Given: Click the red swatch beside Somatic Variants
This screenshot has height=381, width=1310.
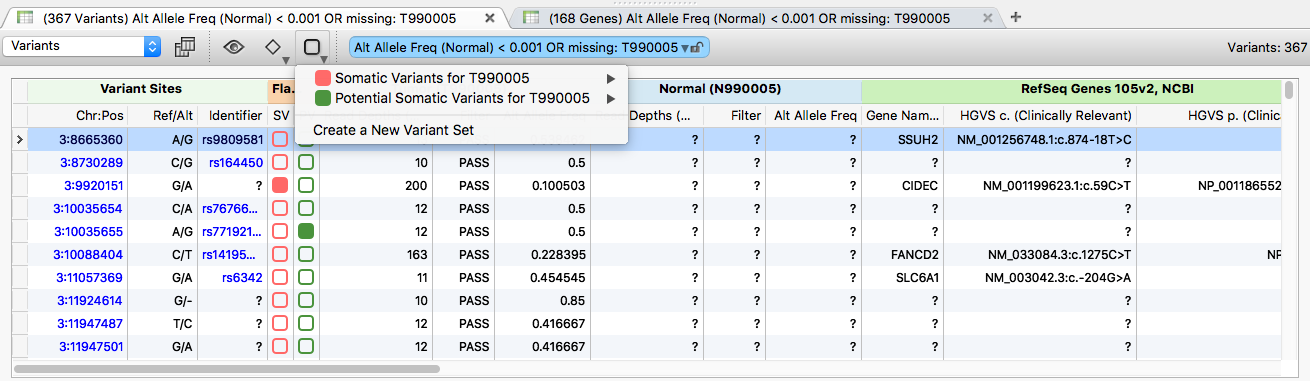Looking at the screenshot, I should click(x=322, y=78).
